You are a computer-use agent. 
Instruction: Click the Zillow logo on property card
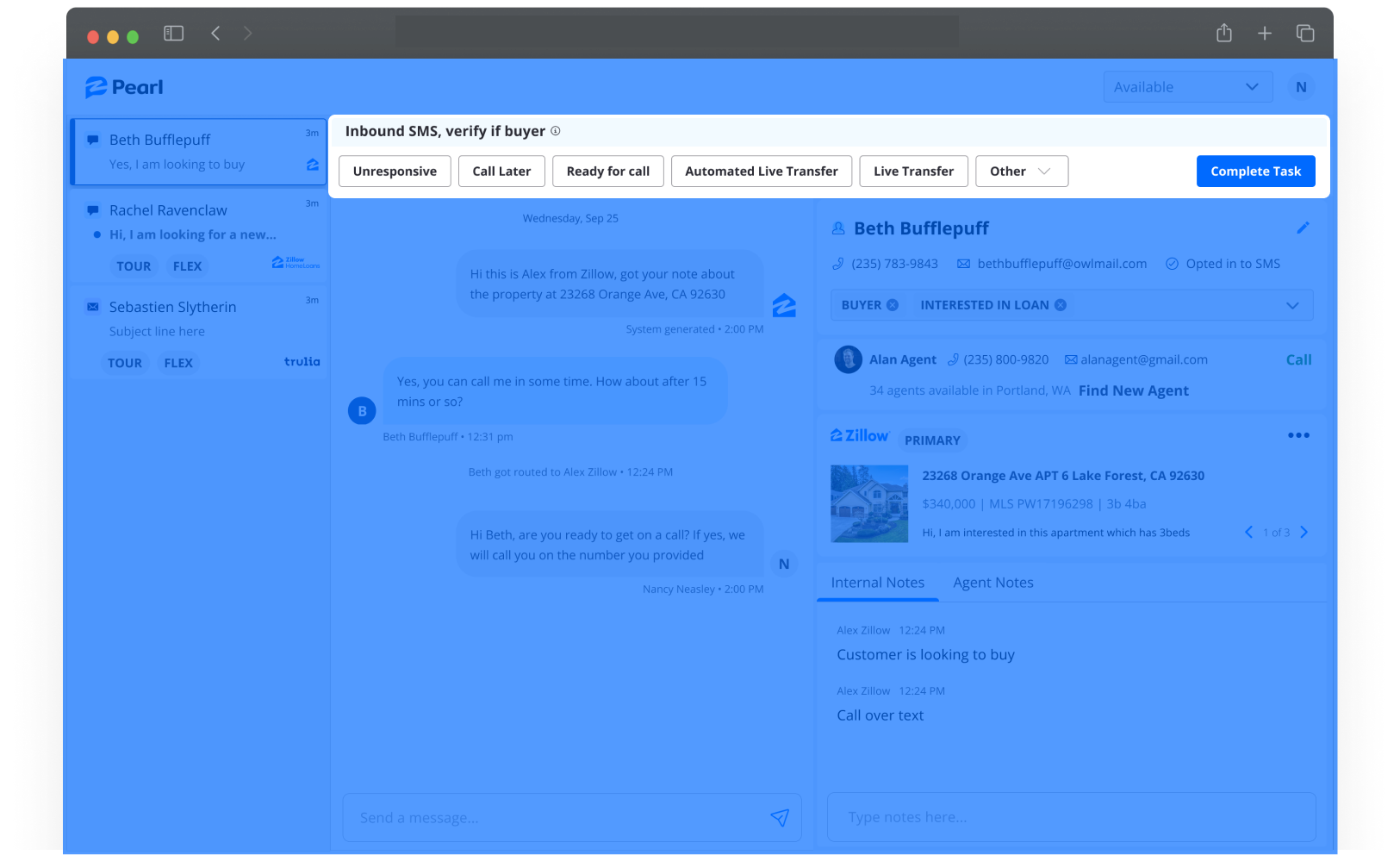pyautogui.click(x=859, y=436)
